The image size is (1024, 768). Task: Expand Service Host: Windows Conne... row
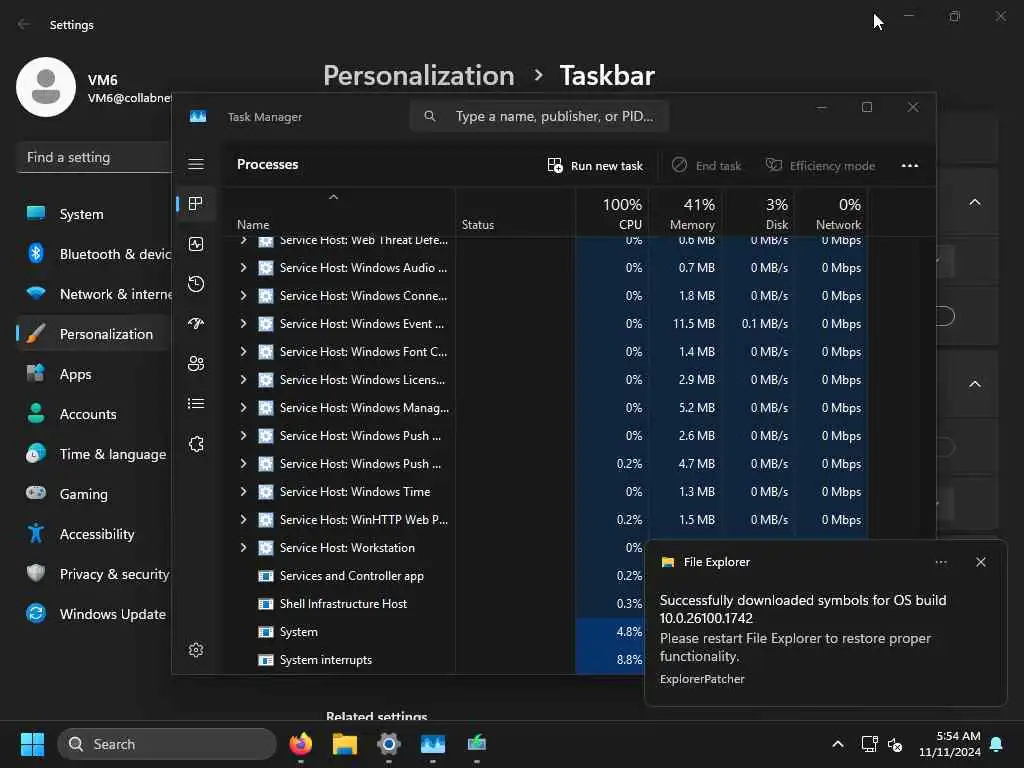pos(243,296)
